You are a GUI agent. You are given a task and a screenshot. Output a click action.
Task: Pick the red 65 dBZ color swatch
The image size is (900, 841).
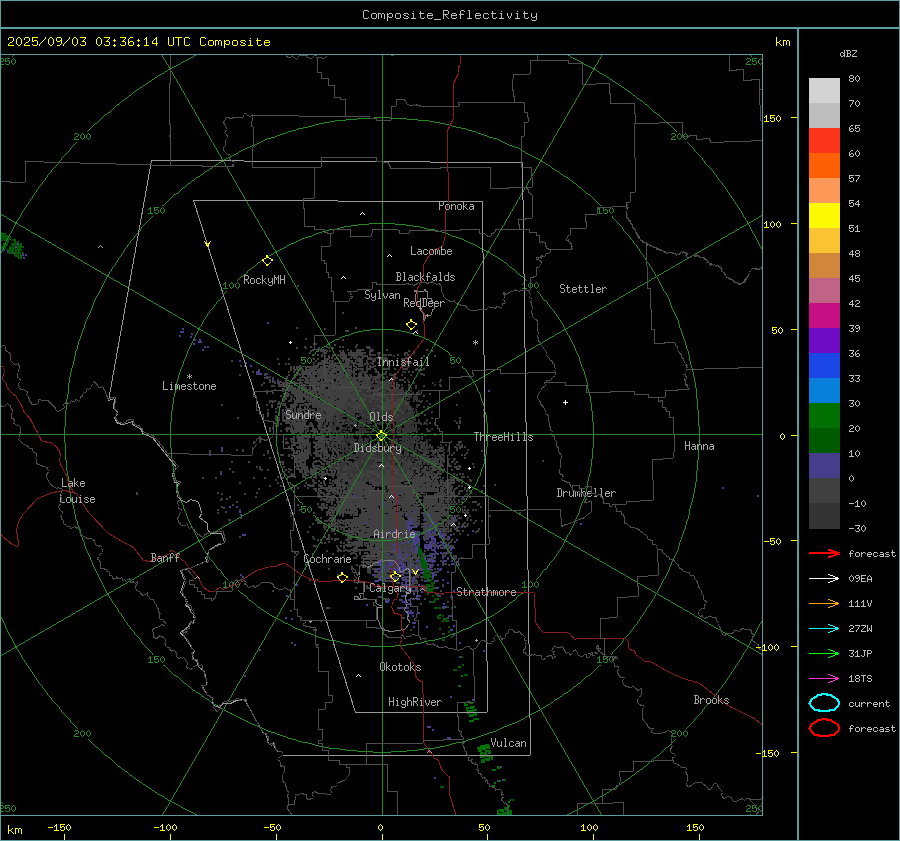[x=824, y=141]
